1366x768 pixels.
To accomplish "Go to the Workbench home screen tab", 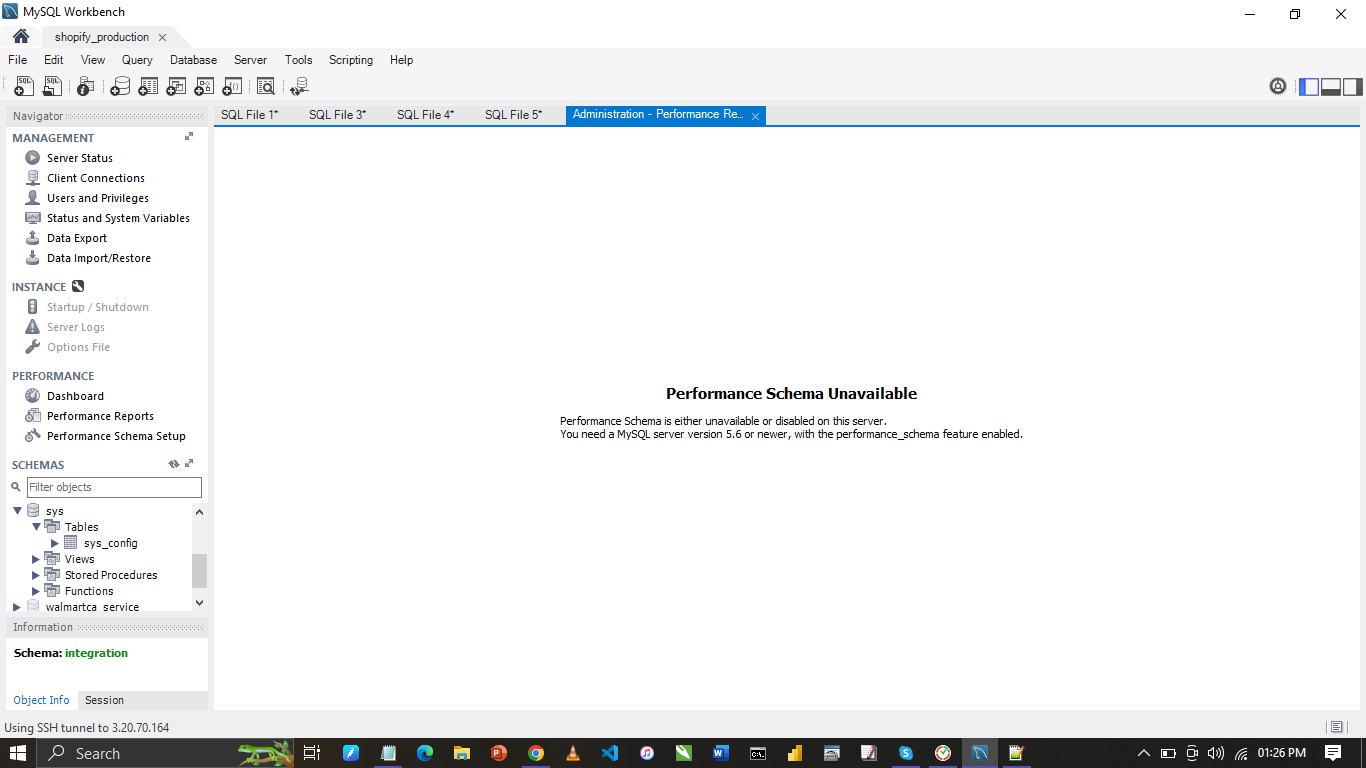I will 21,37.
